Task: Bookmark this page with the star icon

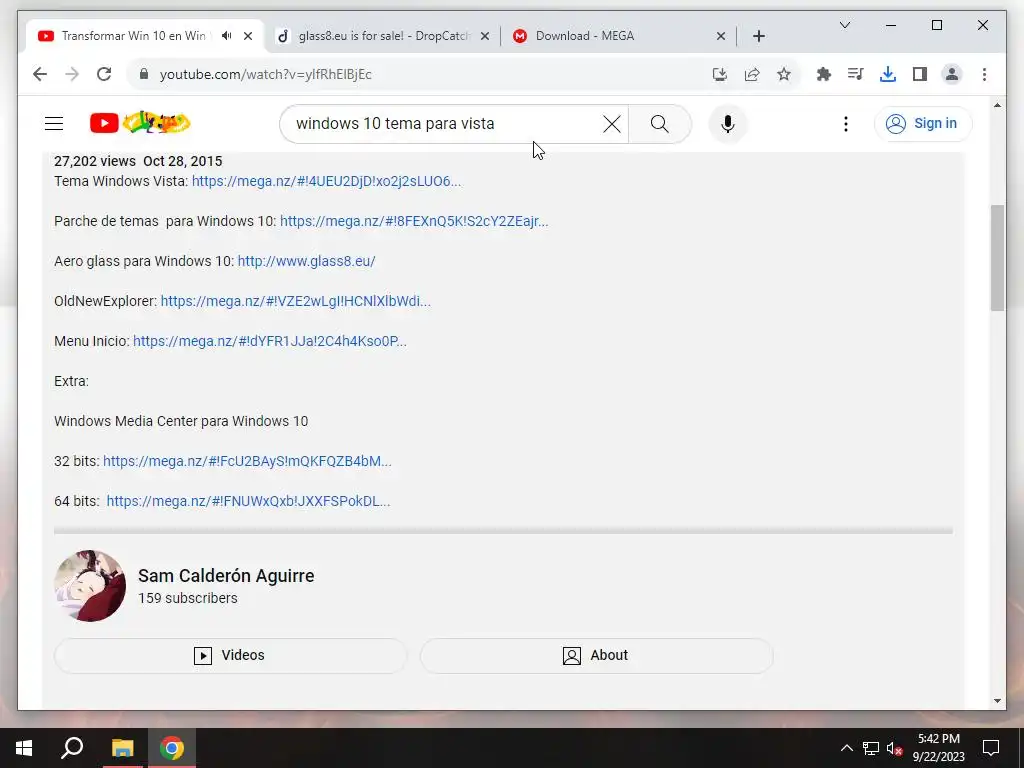Action: coord(784,74)
